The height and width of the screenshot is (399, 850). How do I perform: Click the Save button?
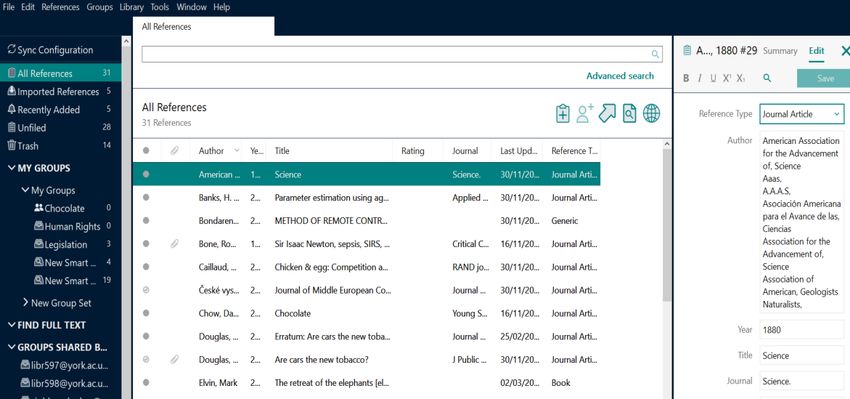click(x=825, y=79)
